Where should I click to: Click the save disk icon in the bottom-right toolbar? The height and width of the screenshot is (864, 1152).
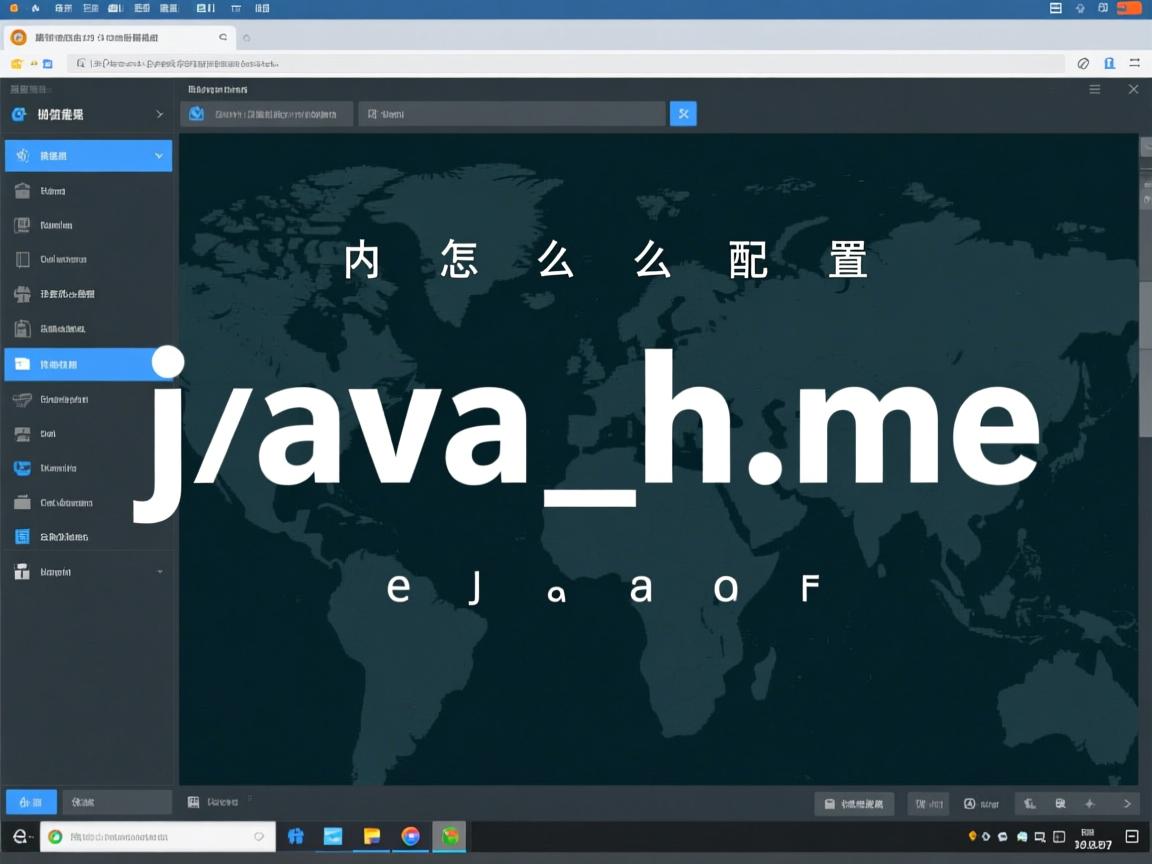coord(829,803)
